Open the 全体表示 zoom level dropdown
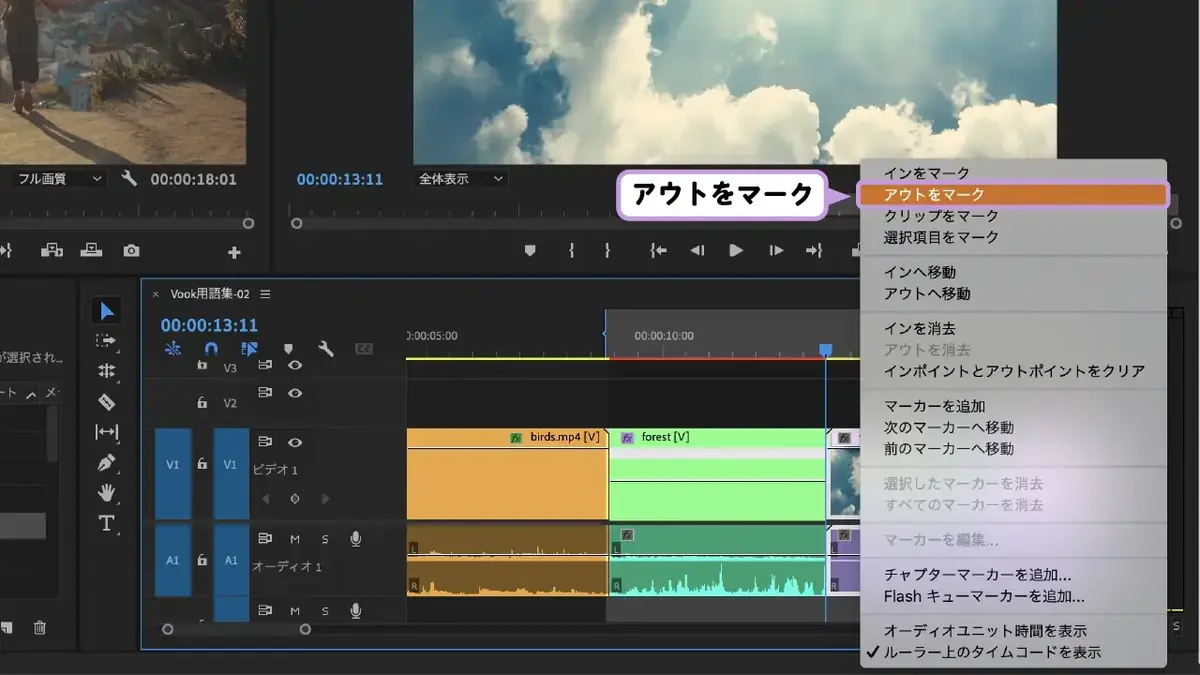This screenshot has height=675, width=1200. point(460,179)
